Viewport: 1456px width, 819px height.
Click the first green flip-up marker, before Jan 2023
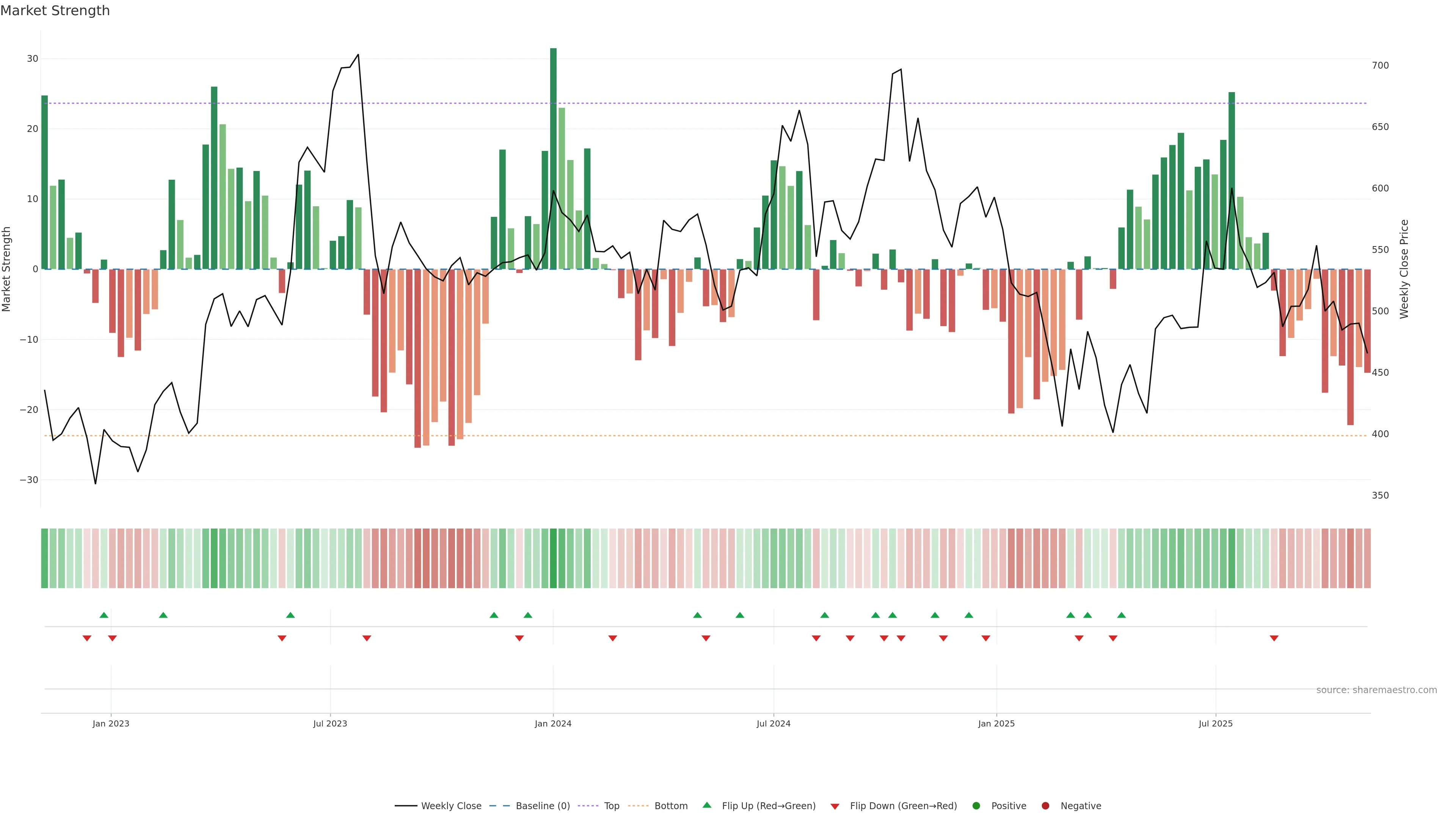click(x=104, y=615)
